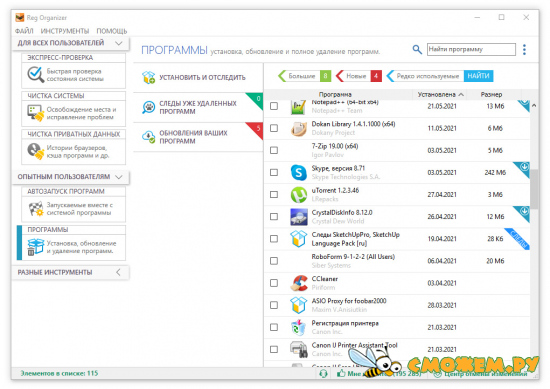The height and width of the screenshot is (389, 550).
Task: Click the Canon Printer Assistant Tool icon
Action: pyautogui.click(x=299, y=349)
